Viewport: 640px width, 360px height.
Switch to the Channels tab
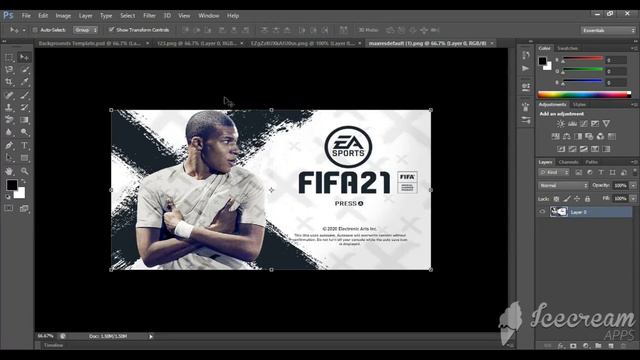click(x=569, y=162)
